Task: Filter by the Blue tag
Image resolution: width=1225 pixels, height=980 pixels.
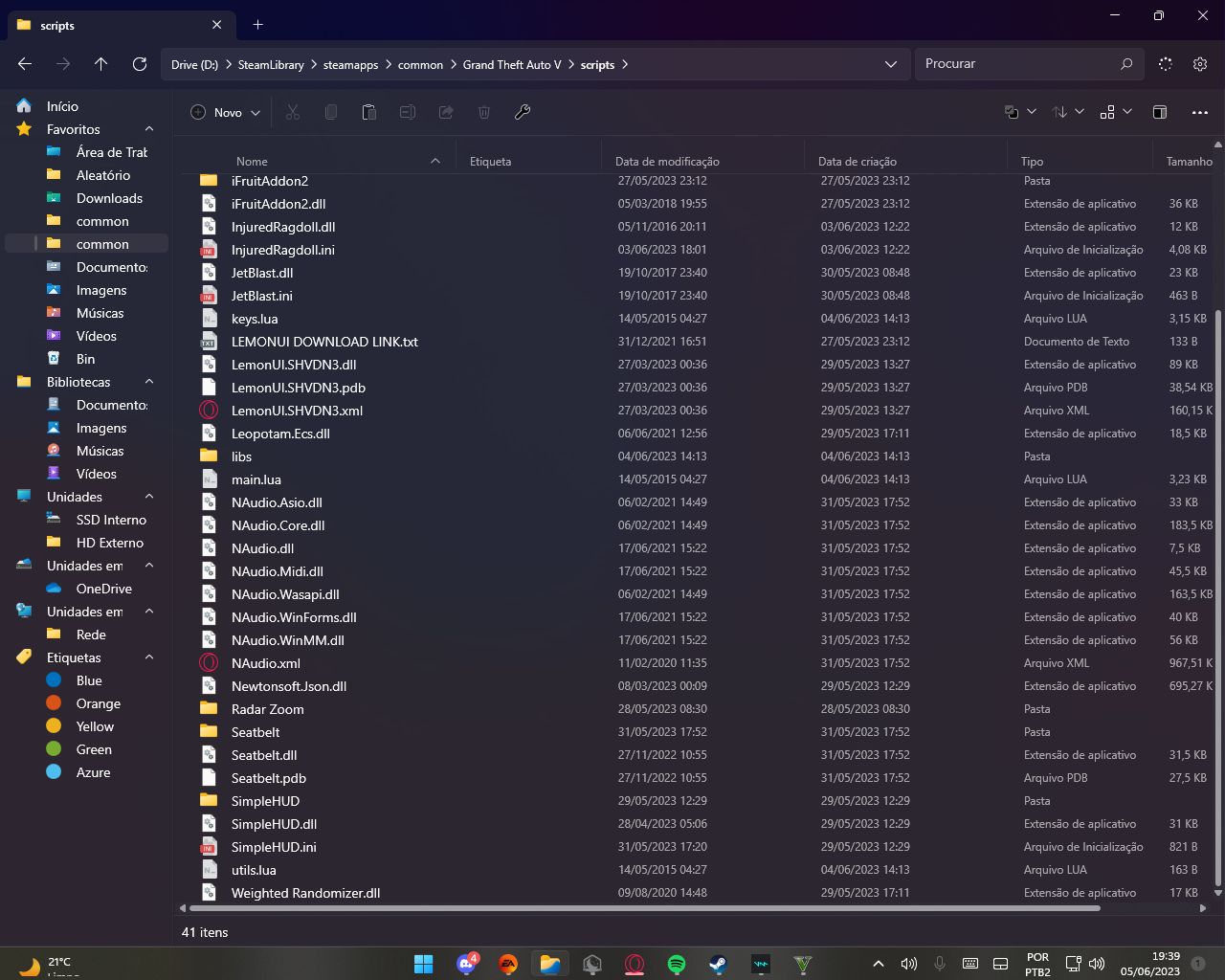Action: 87,680
